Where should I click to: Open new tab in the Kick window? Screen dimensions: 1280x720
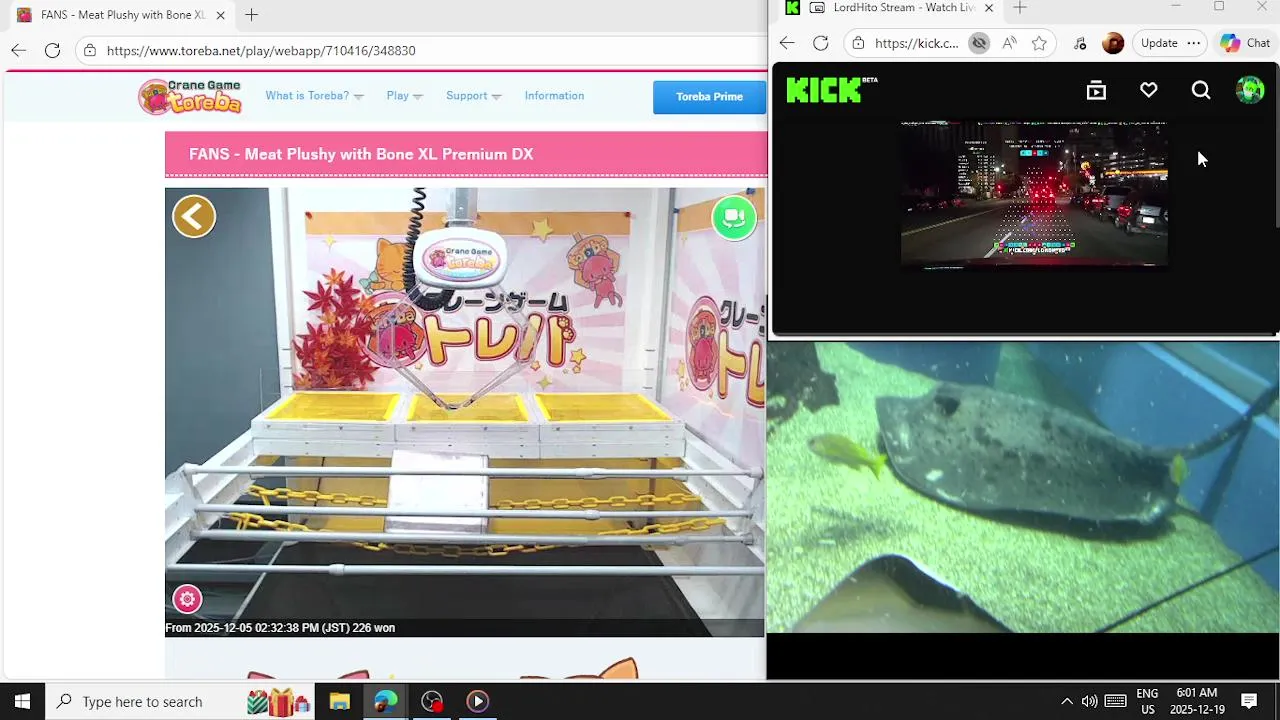(1020, 8)
